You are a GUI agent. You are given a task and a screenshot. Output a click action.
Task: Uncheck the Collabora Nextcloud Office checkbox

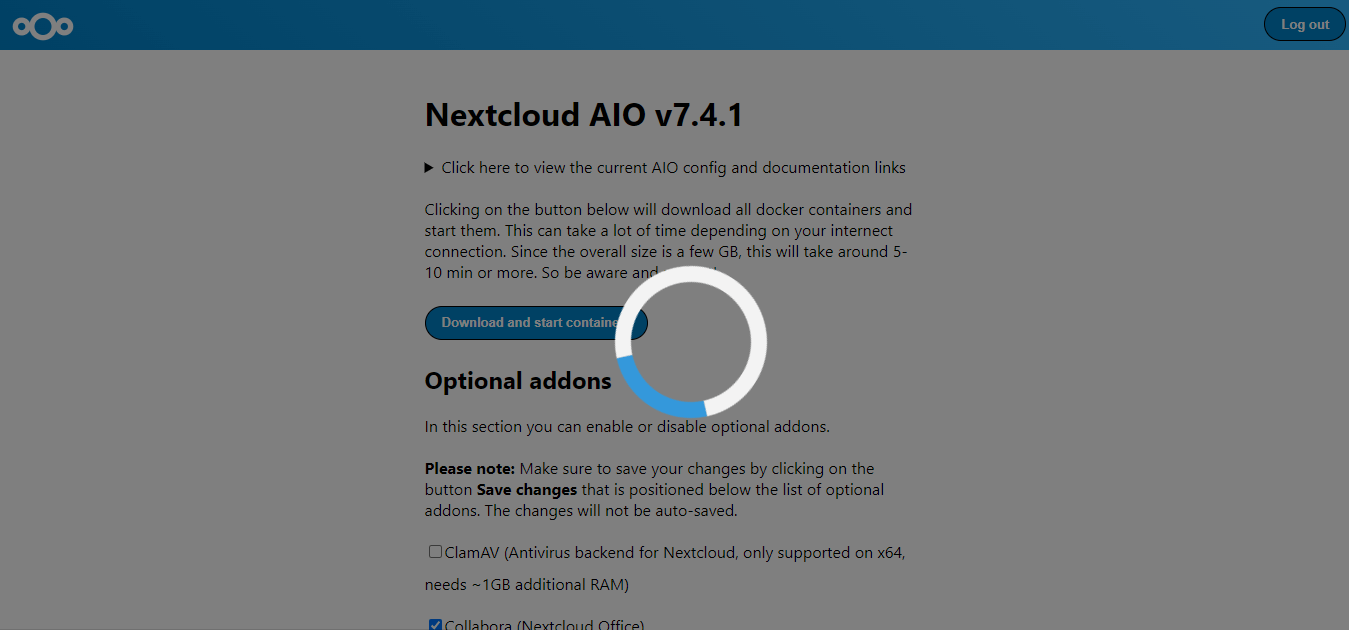[x=435, y=625]
